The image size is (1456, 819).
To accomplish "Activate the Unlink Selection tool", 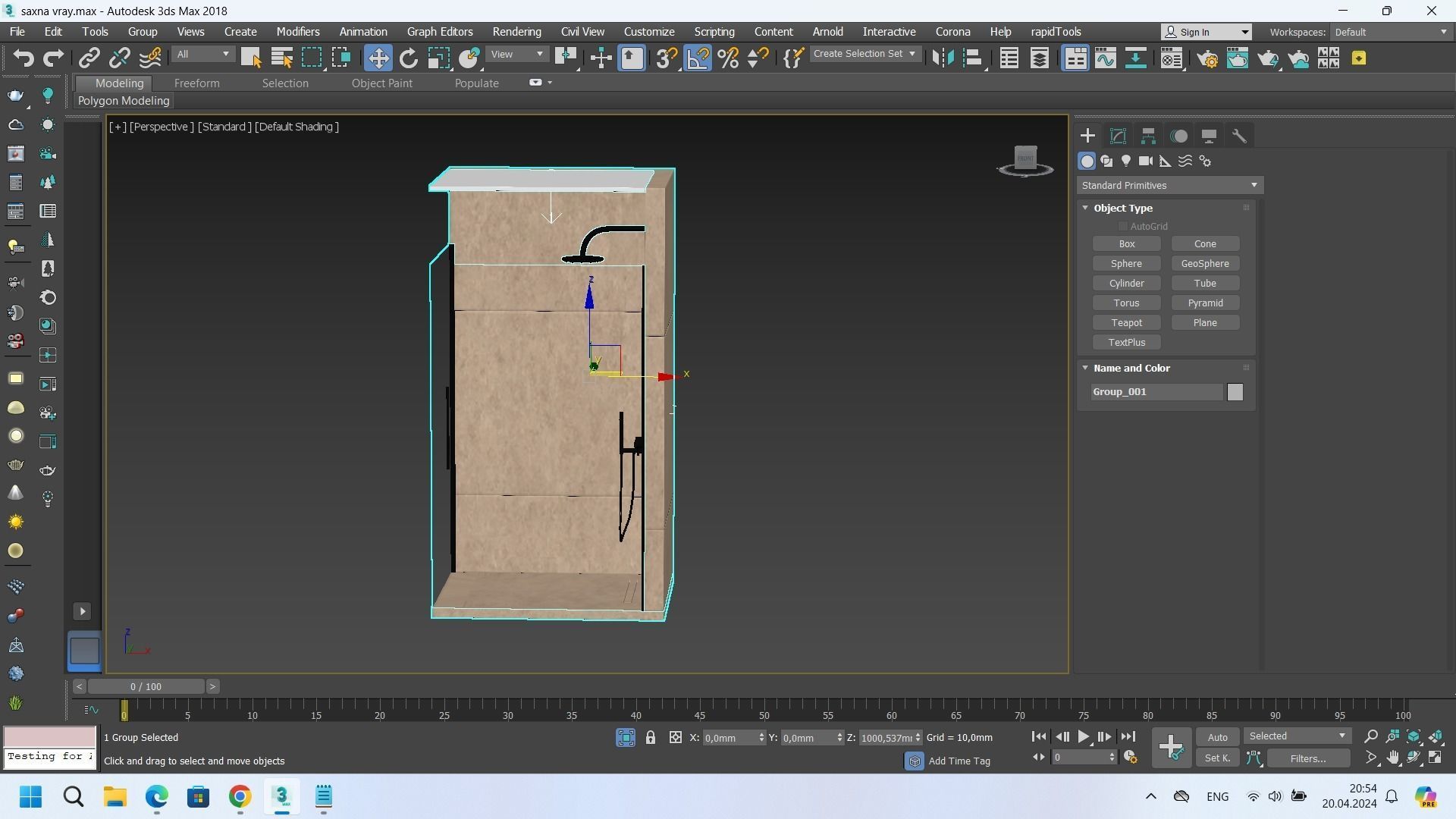I will pyautogui.click(x=119, y=58).
